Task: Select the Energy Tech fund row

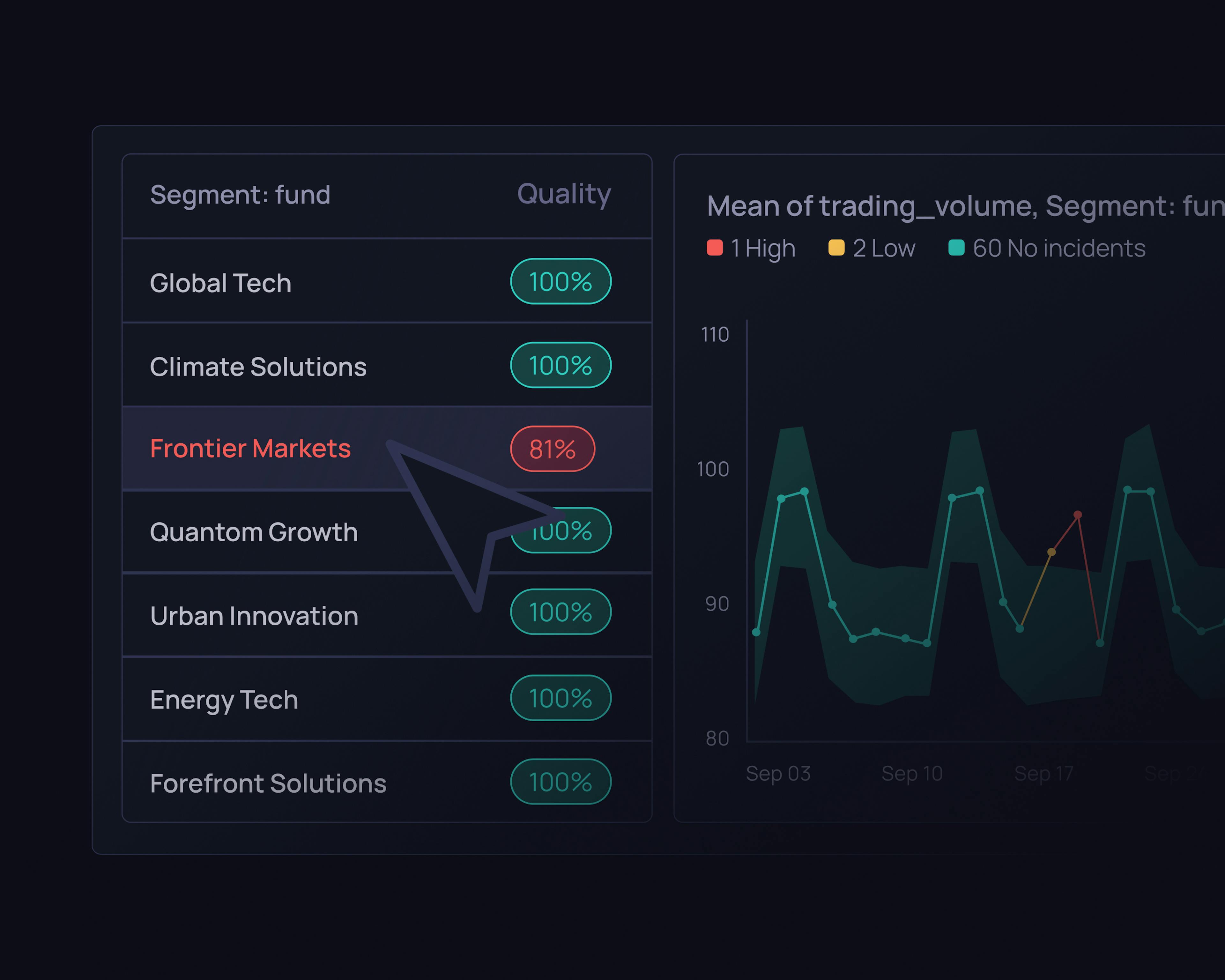Action: pyautogui.click(x=224, y=699)
